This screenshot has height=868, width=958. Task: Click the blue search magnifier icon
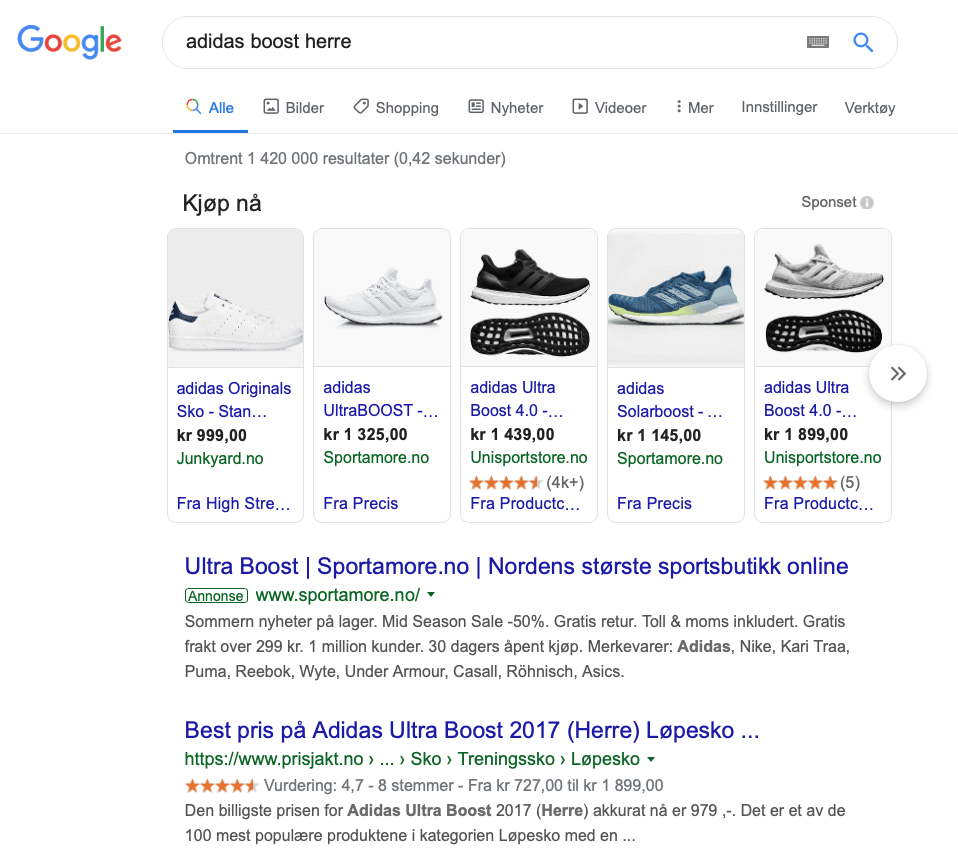863,42
